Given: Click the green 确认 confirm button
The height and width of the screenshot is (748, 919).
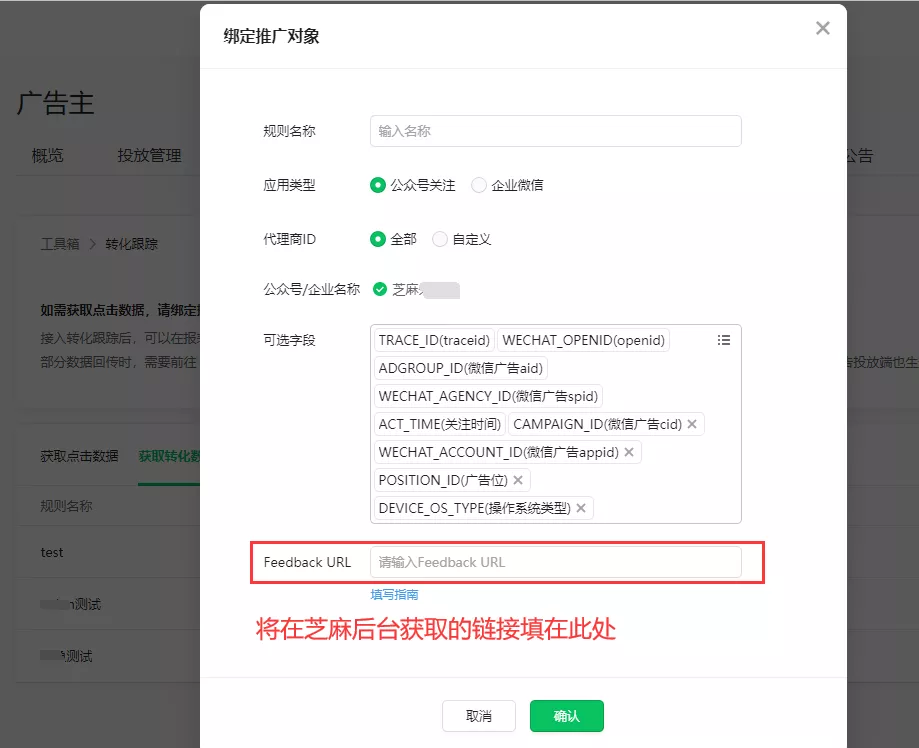Looking at the screenshot, I should 566,716.
